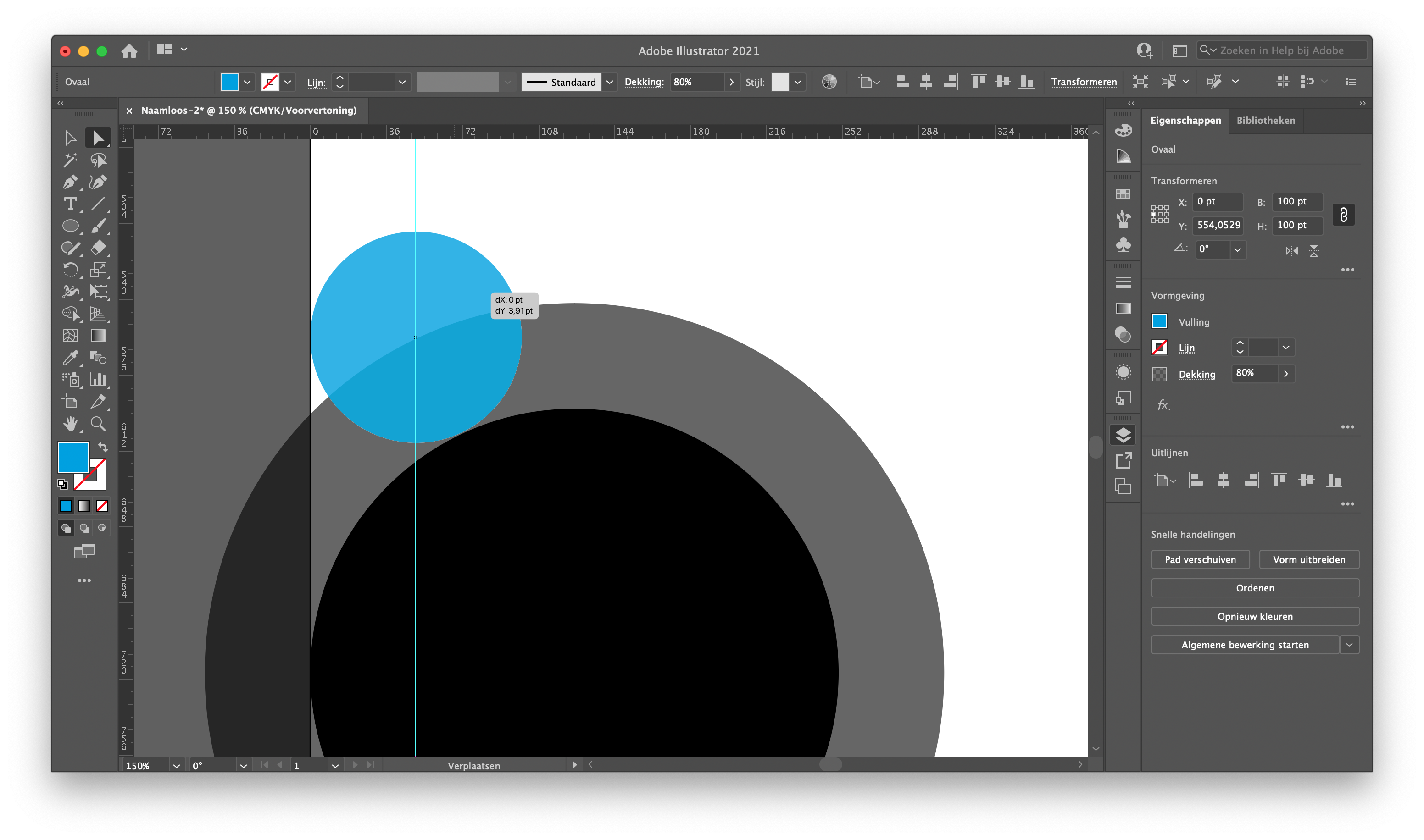Open the Layers panel icon

tap(1123, 435)
